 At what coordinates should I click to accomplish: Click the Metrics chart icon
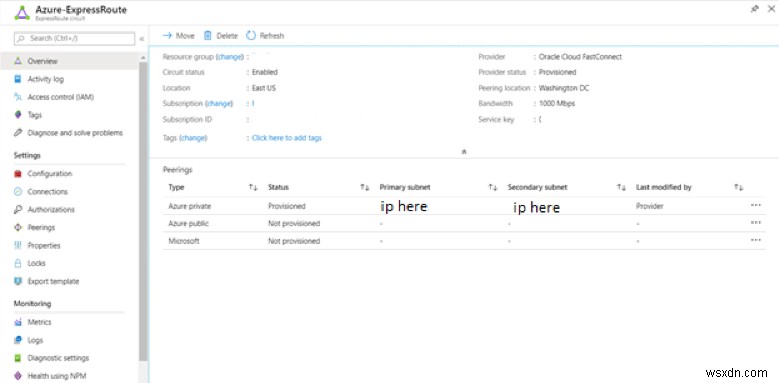[18, 322]
